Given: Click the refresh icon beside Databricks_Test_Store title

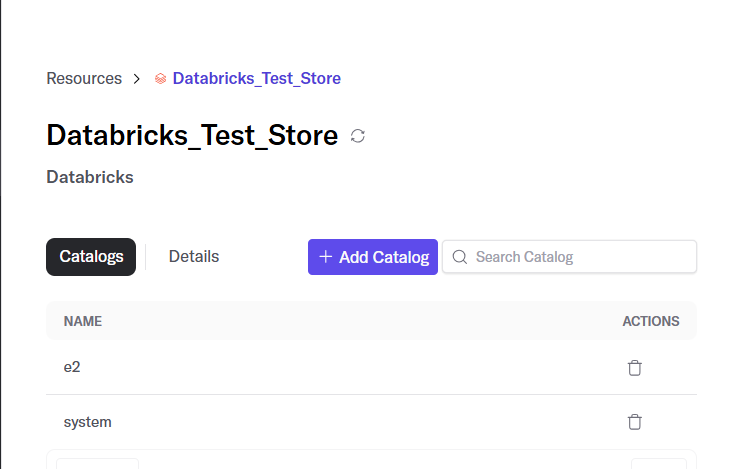Looking at the screenshot, I should 358,136.
